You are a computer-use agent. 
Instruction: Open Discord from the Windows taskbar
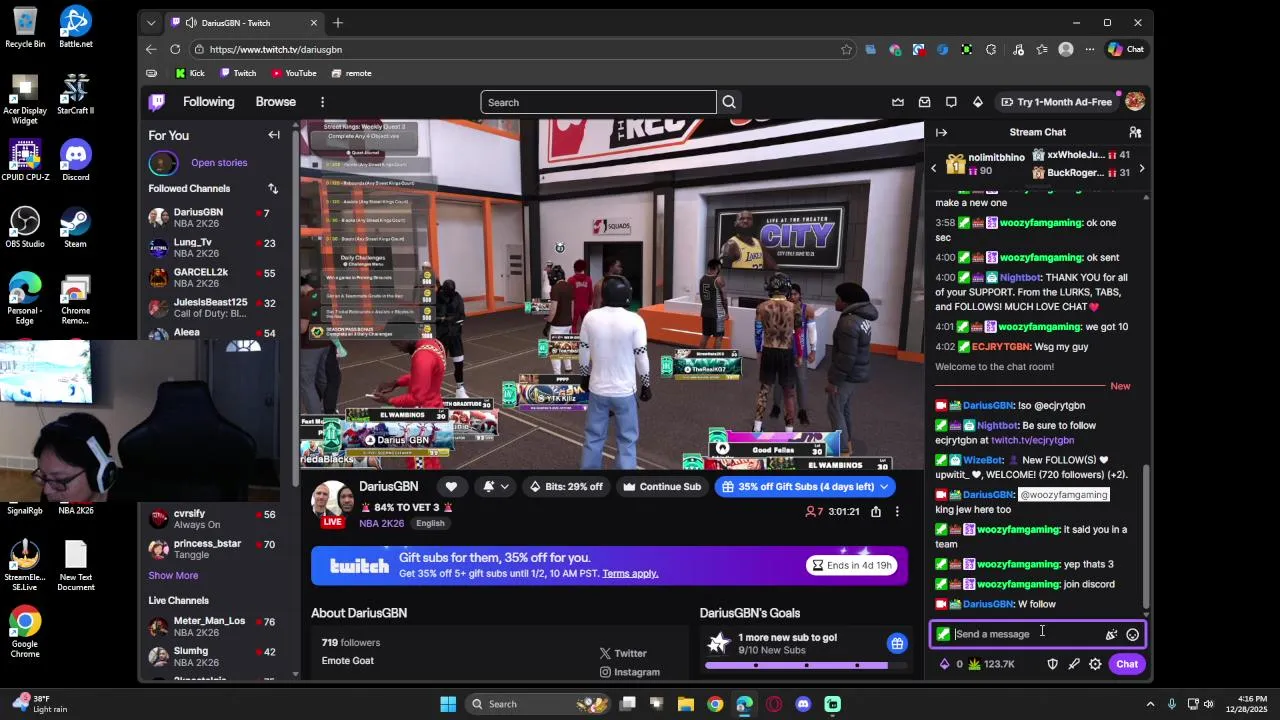[803, 704]
